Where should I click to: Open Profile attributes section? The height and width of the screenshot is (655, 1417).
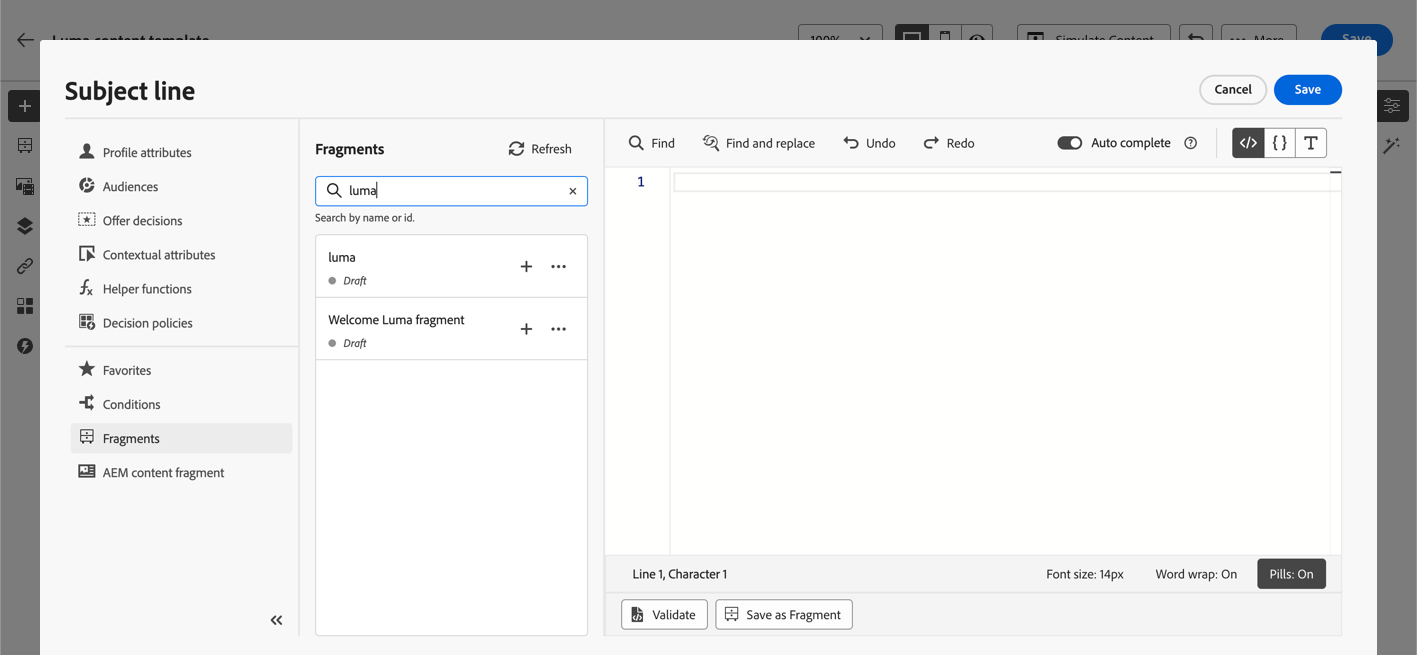point(147,153)
